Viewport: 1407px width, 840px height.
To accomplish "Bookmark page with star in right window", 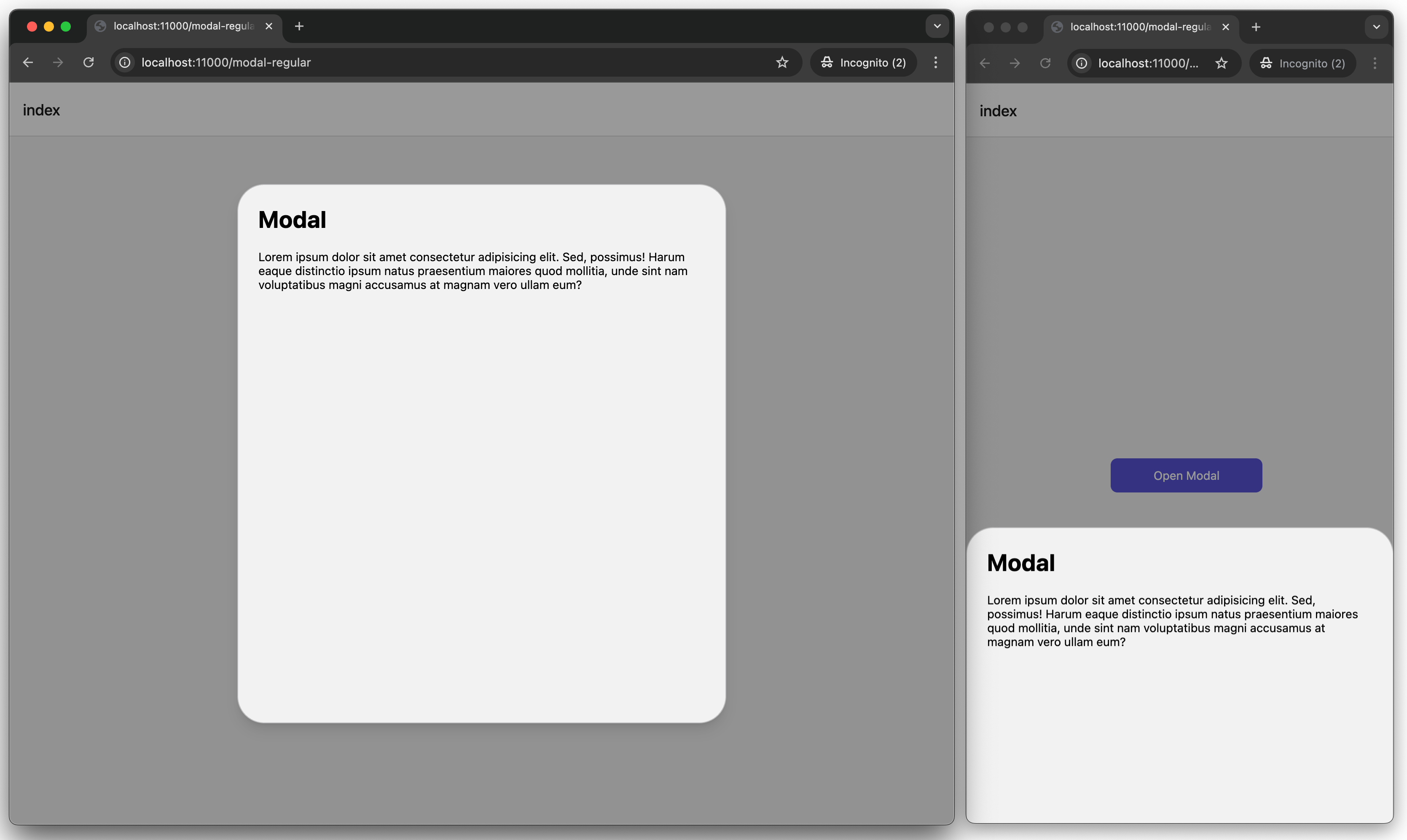I will (1221, 63).
